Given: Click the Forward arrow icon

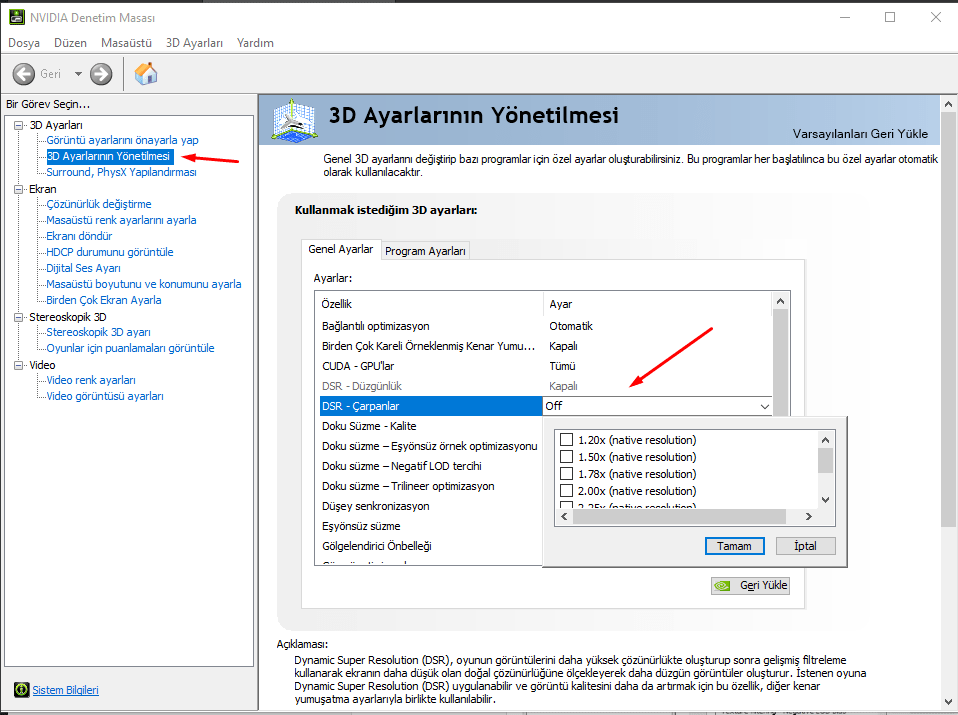Looking at the screenshot, I should tap(101, 74).
